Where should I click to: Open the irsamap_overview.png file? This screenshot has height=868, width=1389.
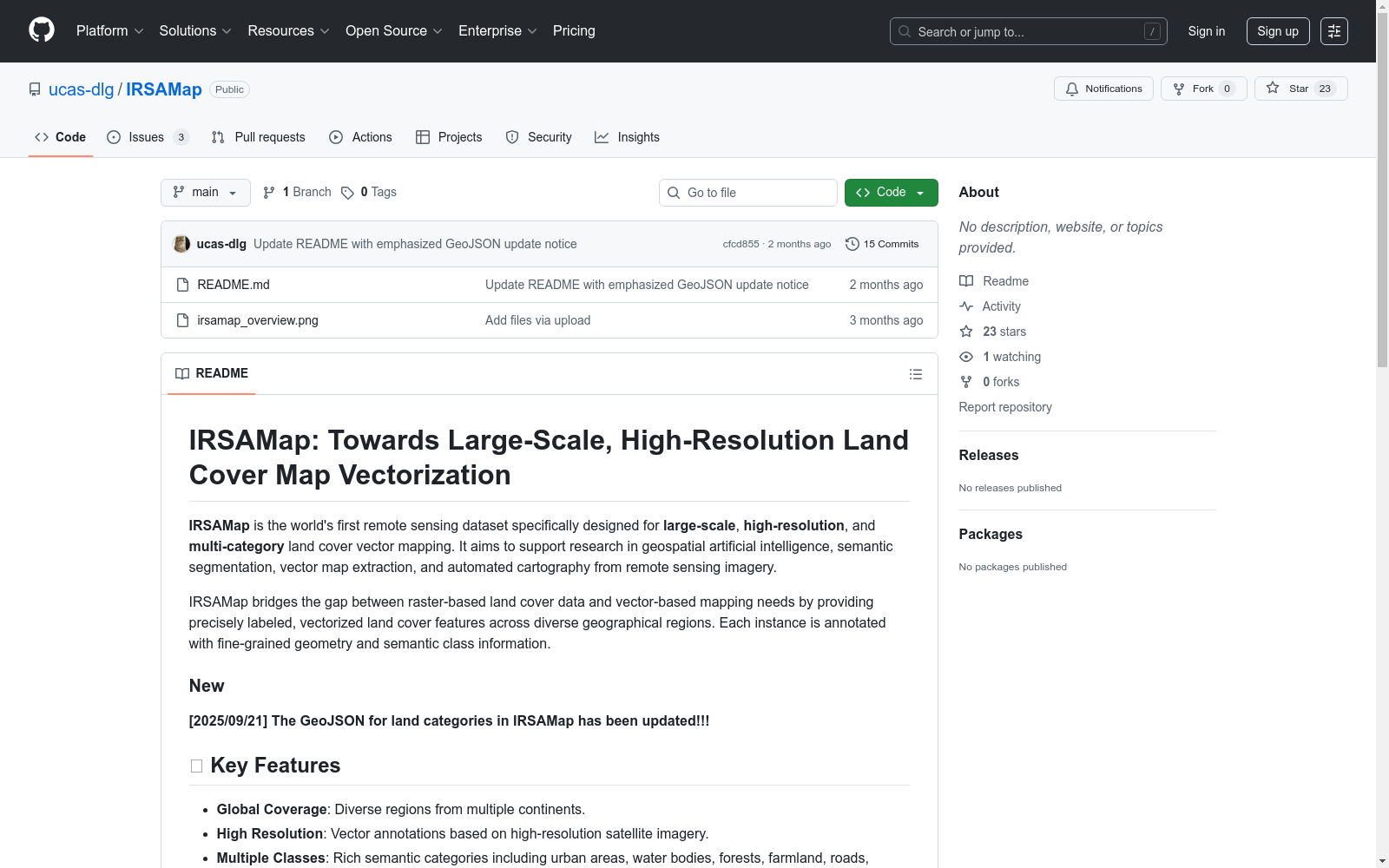click(258, 320)
